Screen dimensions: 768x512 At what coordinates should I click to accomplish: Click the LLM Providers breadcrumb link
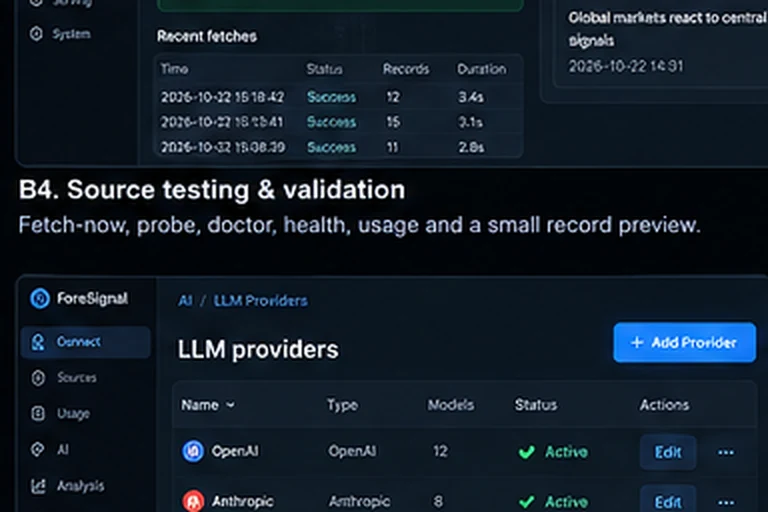[261, 300]
